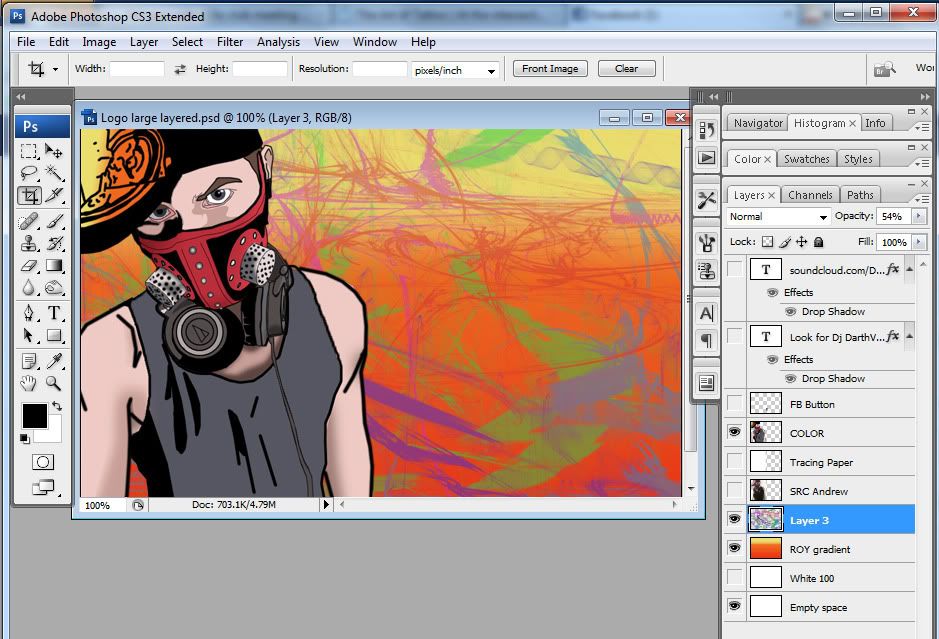This screenshot has height=639, width=939.
Task: Select the Slice tool
Action: pos(54,195)
